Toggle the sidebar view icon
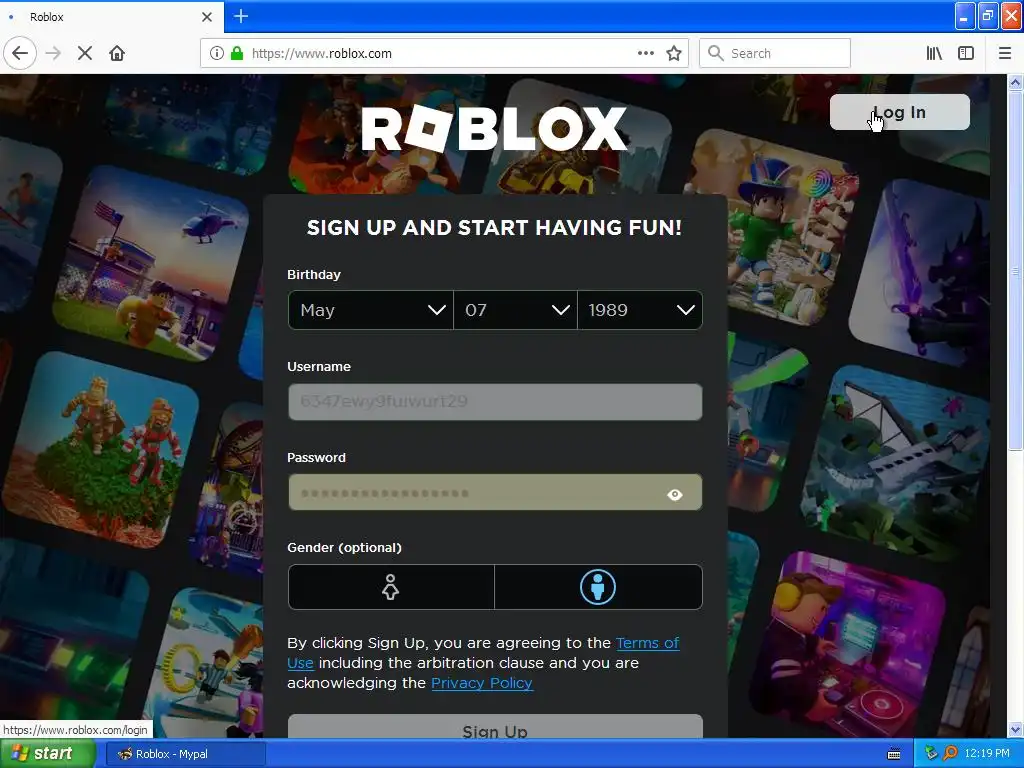1024x768 pixels. (x=966, y=53)
